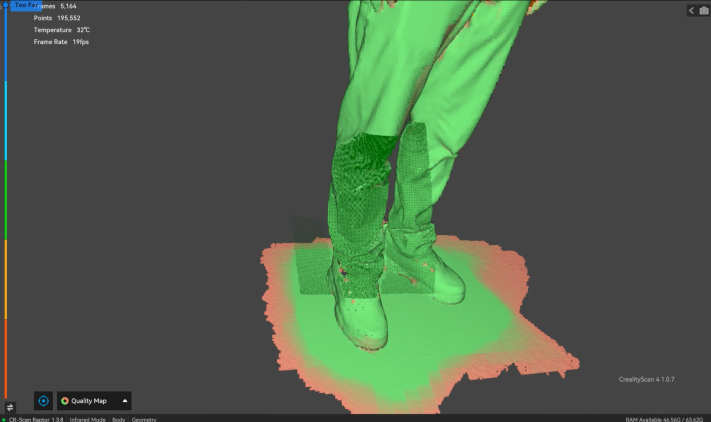Screen dimensions: 711x422
Task: Select Infrared Mode in the status bar
Action: (x=88, y=419)
